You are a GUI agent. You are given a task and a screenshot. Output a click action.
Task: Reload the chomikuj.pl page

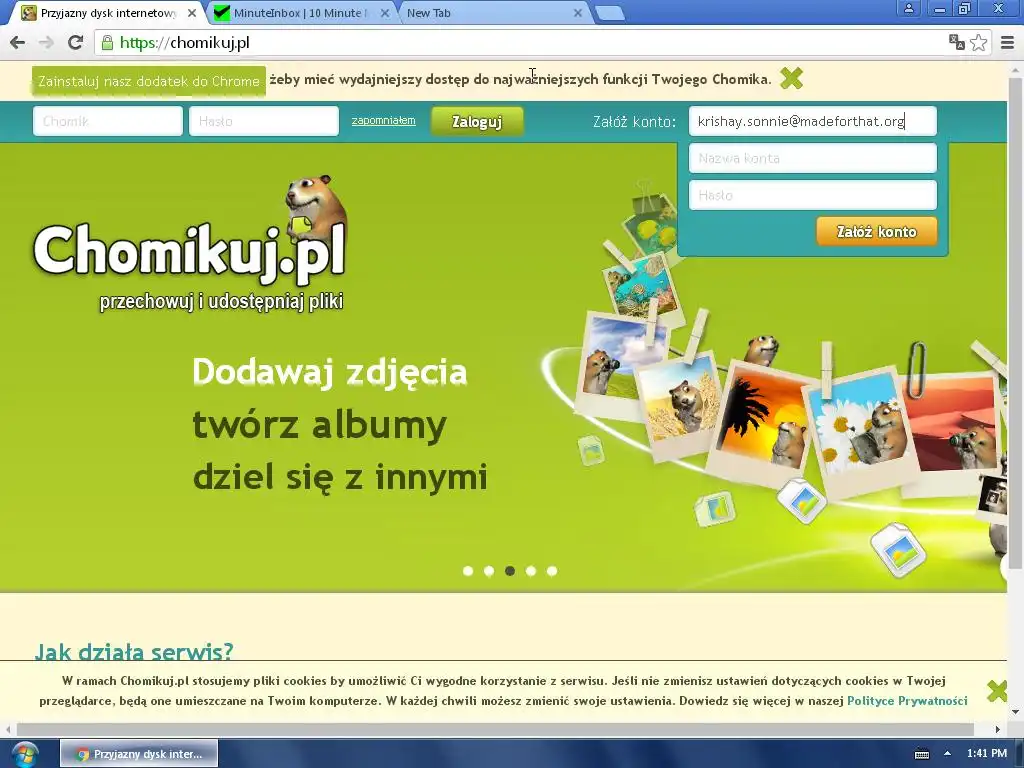point(76,43)
